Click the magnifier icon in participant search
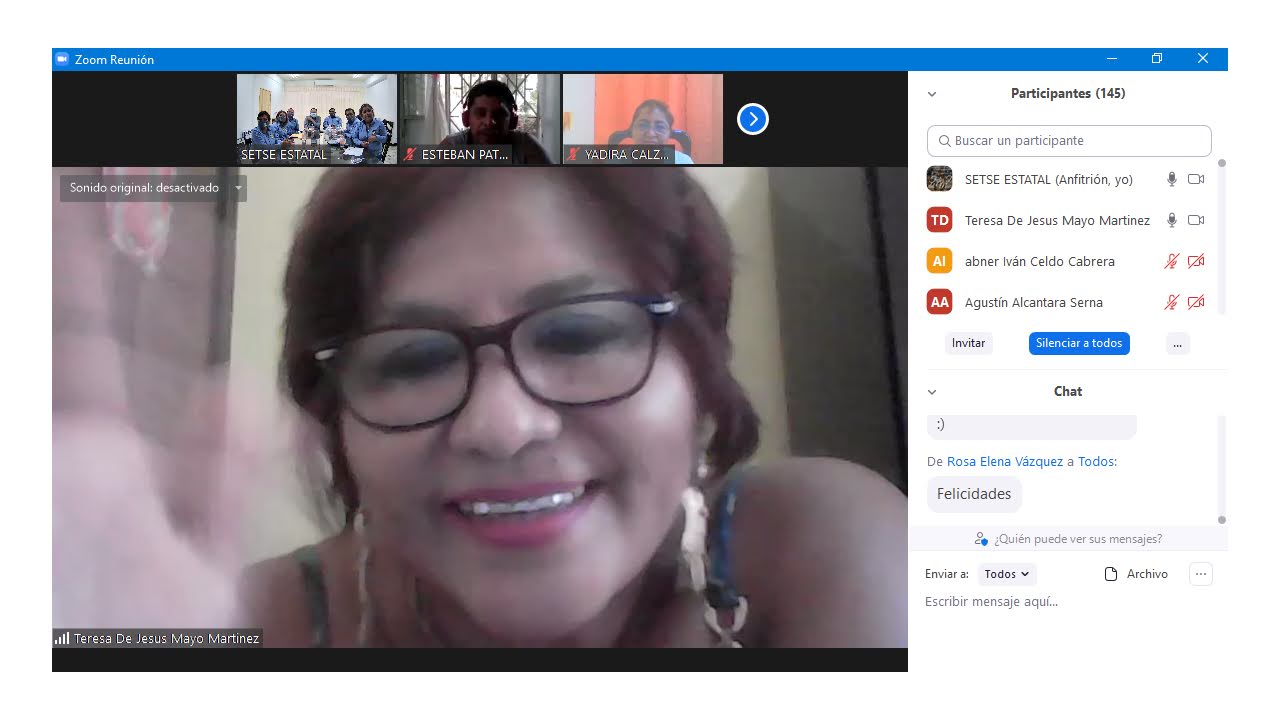 coord(944,141)
